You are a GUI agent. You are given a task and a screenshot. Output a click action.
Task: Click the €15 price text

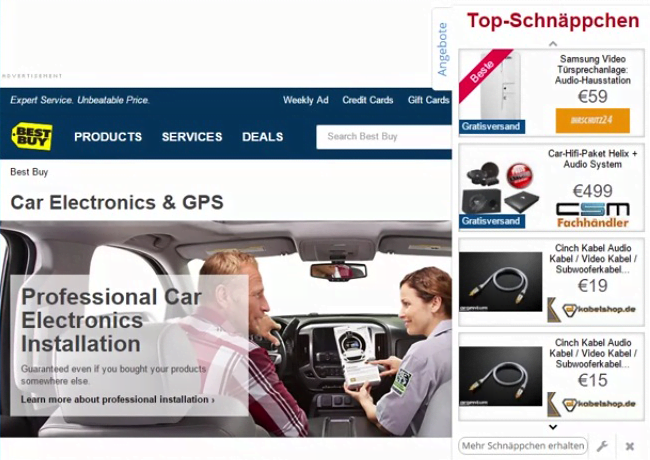pos(593,380)
